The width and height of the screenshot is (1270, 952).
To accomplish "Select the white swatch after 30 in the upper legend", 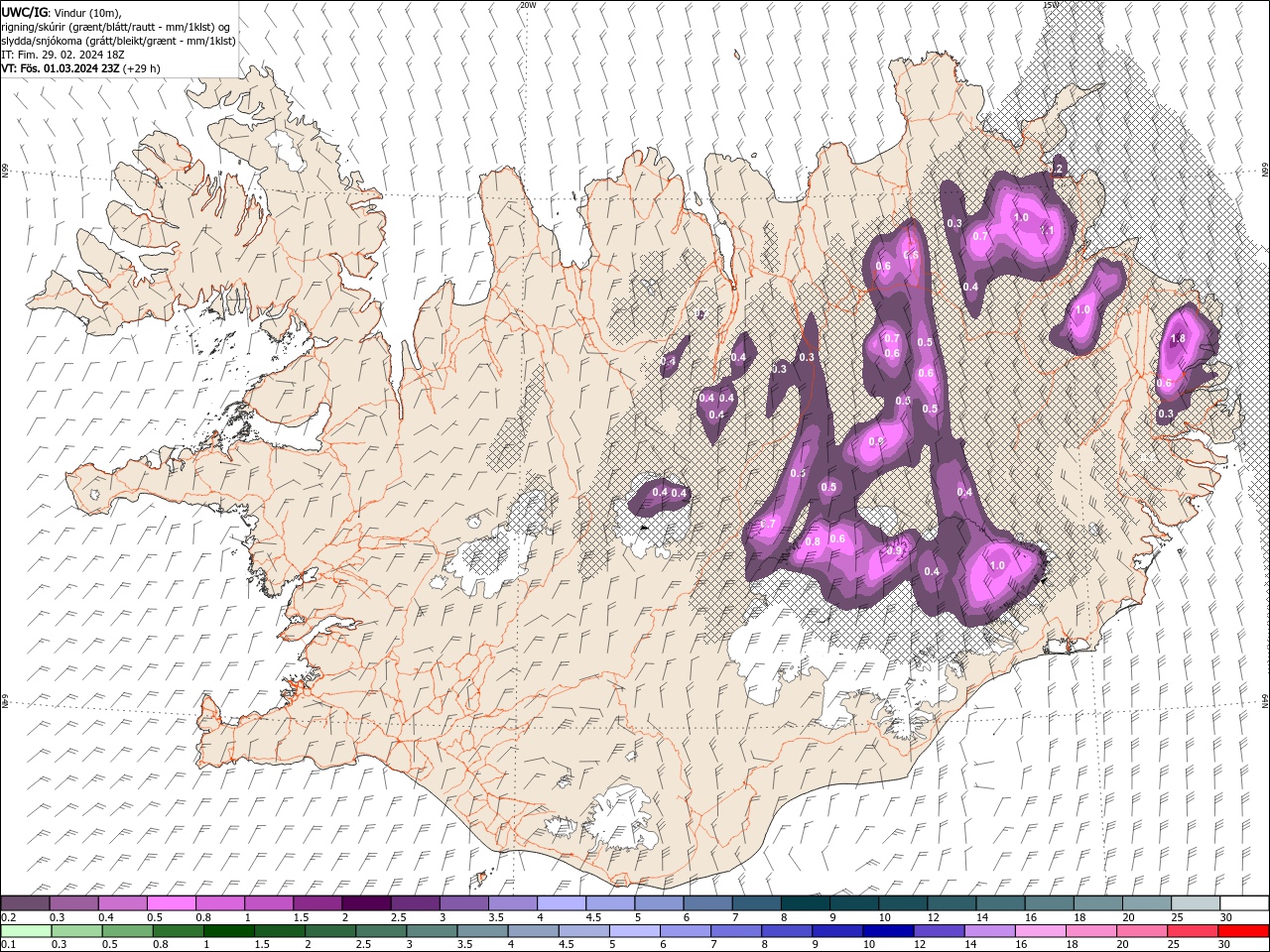I will tap(1243, 903).
